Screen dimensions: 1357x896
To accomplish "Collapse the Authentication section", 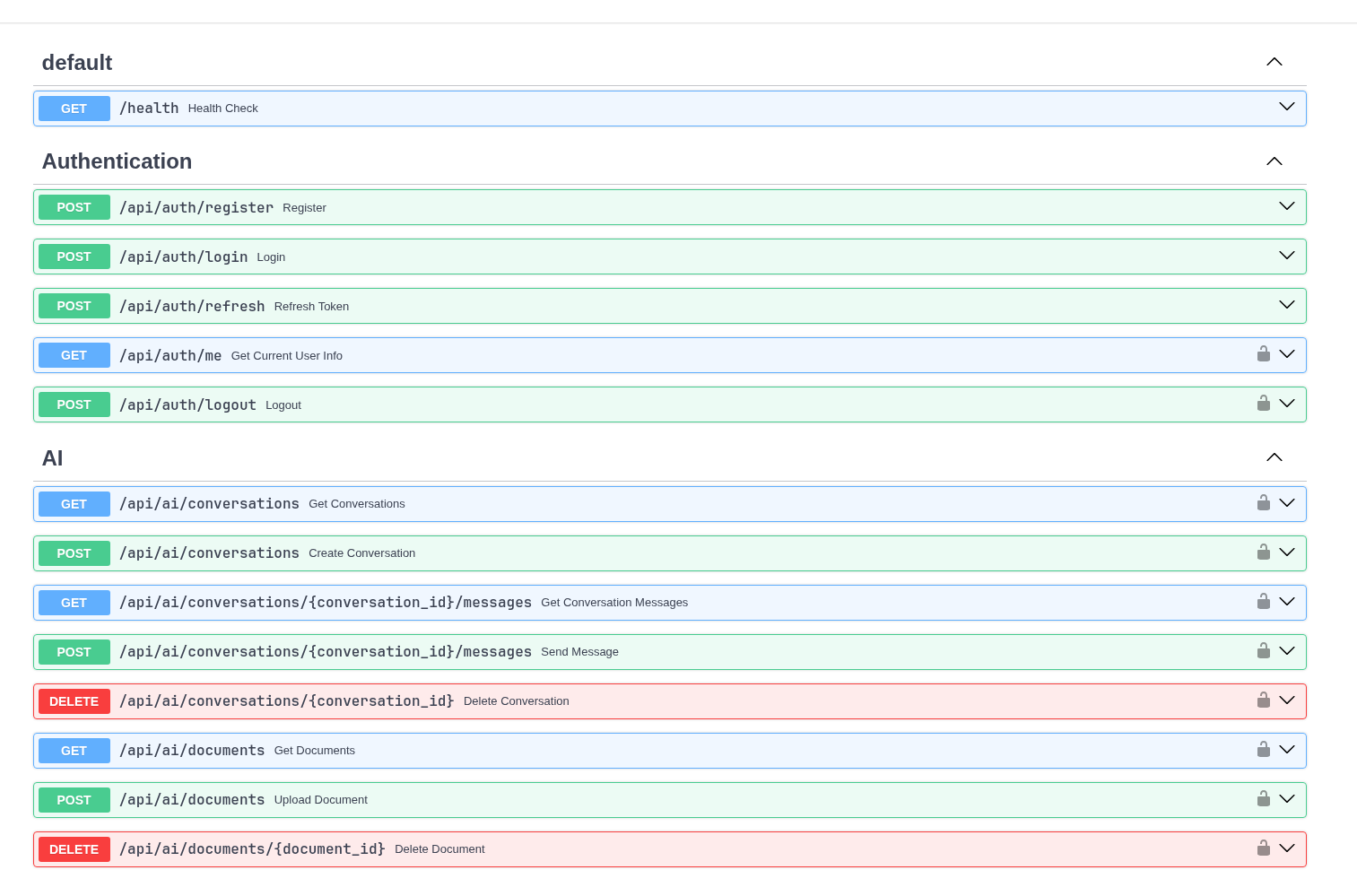I will [x=1274, y=161].
